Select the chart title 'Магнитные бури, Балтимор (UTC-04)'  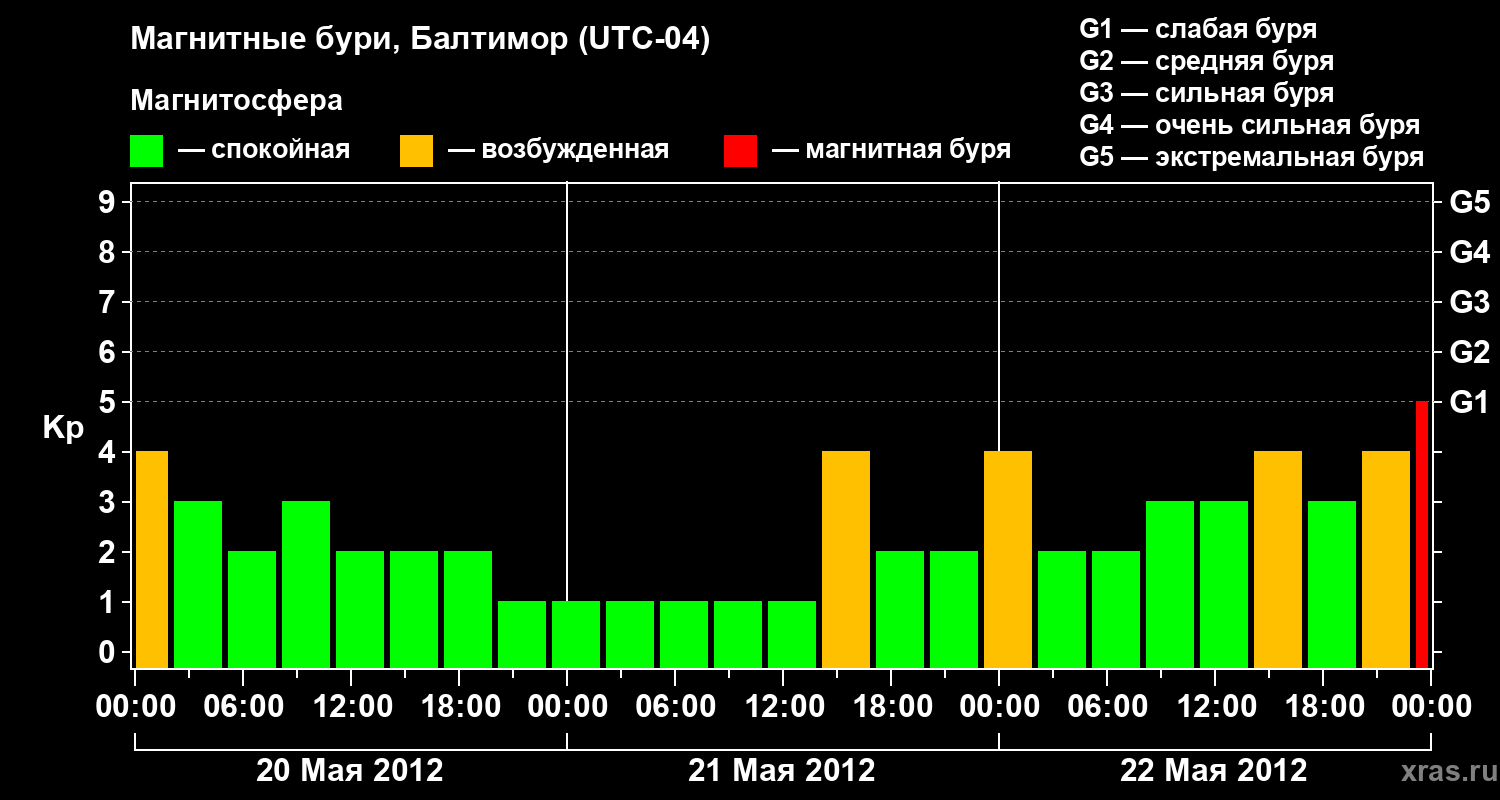click(x=420, y=40)
